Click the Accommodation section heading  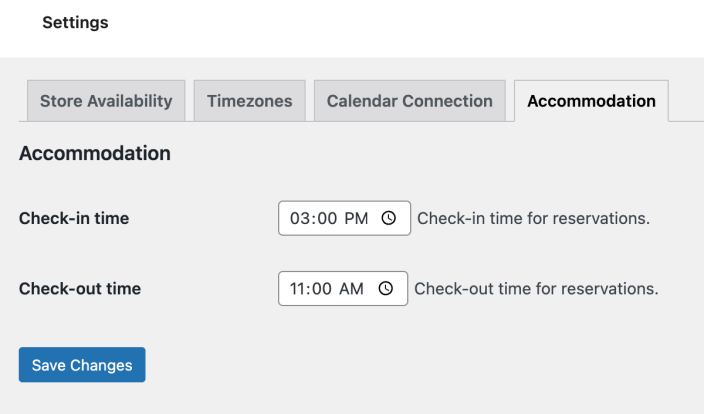[95, 154]
